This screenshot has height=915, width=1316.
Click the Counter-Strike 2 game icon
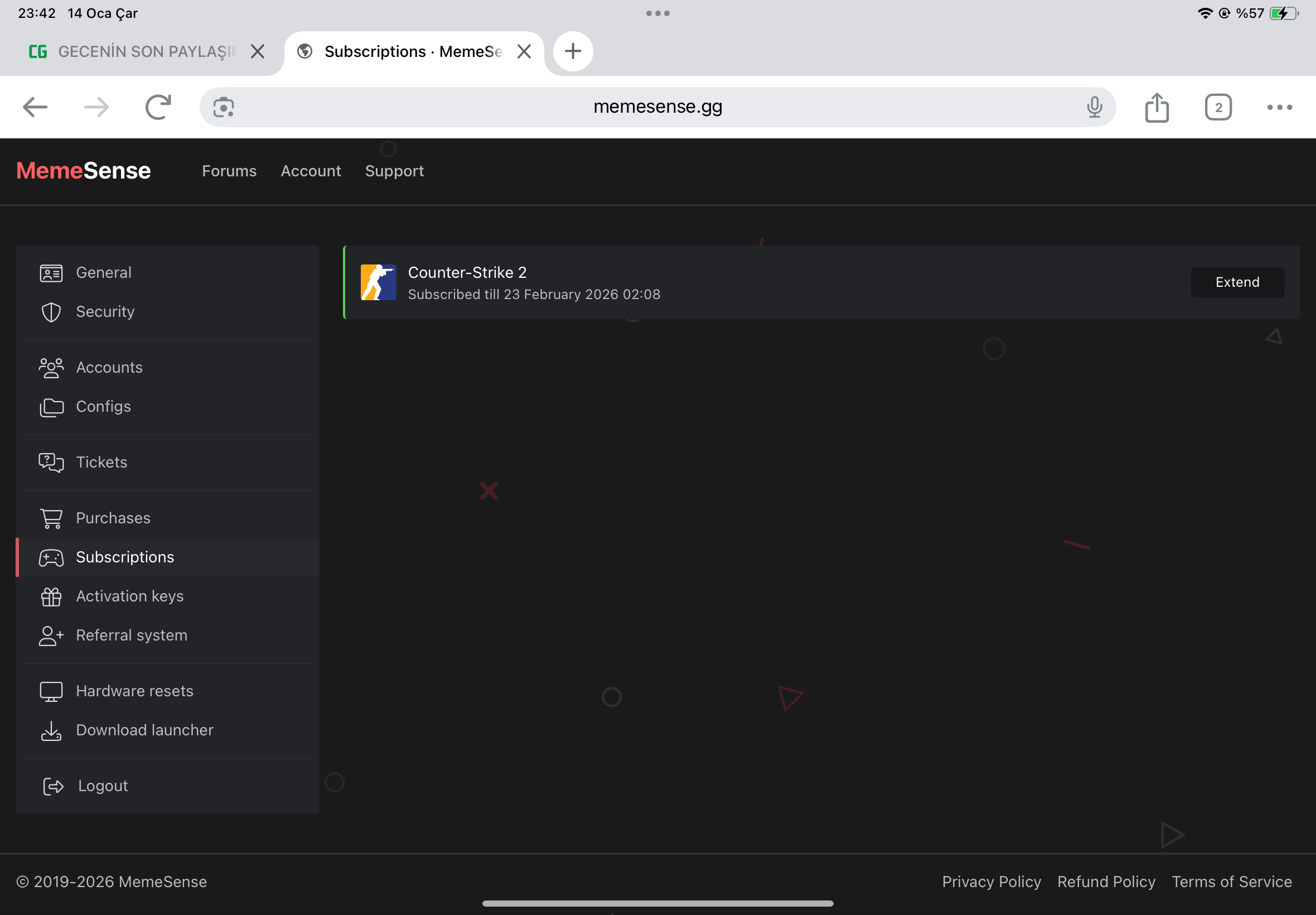point(378,282)
